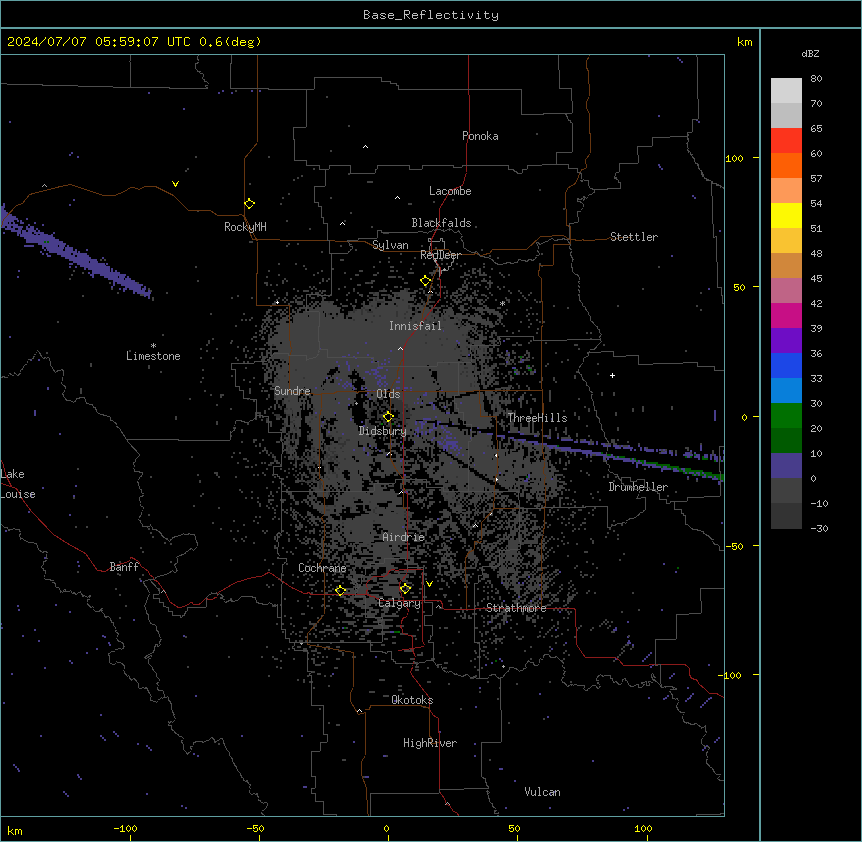Click the Ponoka city label
This screenshot has width=862, height=842.
click(480, 136)
